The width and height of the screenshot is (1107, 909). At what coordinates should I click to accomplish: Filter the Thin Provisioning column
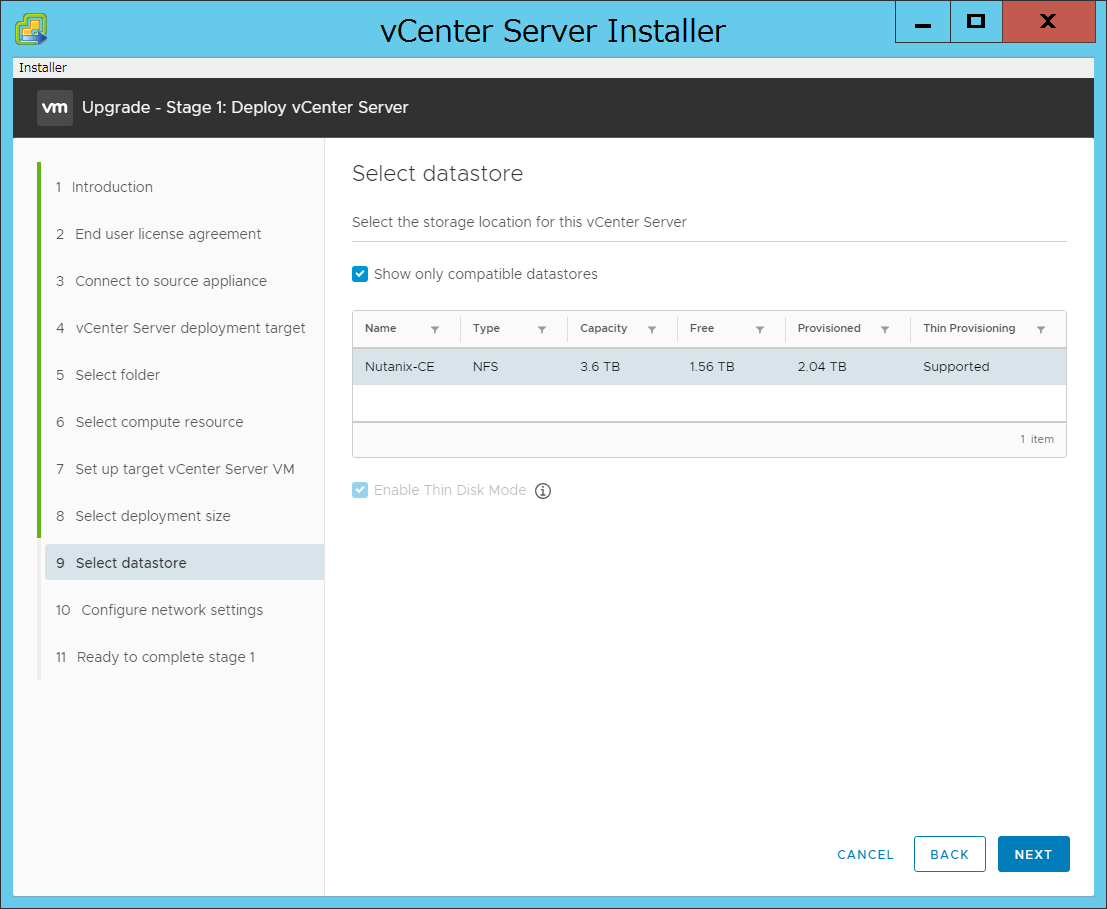click(1041, 330)
